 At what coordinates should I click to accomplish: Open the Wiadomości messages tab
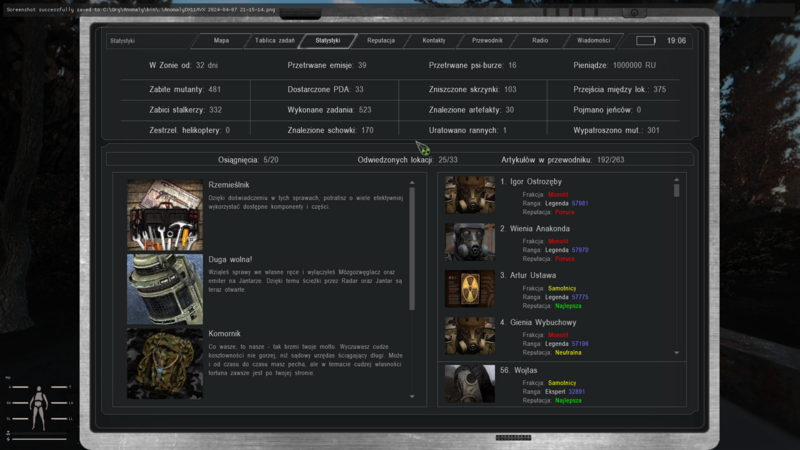[593, 41]
